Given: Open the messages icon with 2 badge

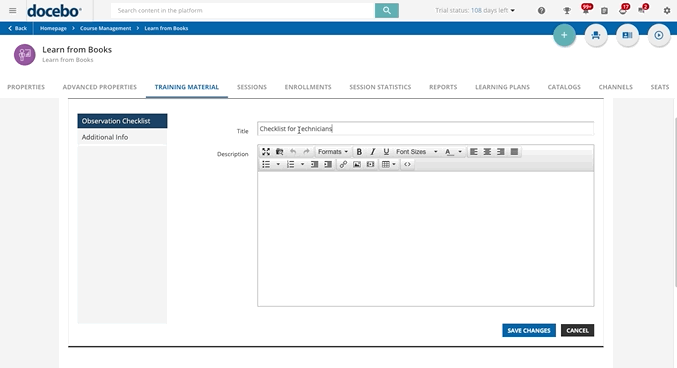Looking at the screenshot, I should pyautogui.click(x=642, y=10).
